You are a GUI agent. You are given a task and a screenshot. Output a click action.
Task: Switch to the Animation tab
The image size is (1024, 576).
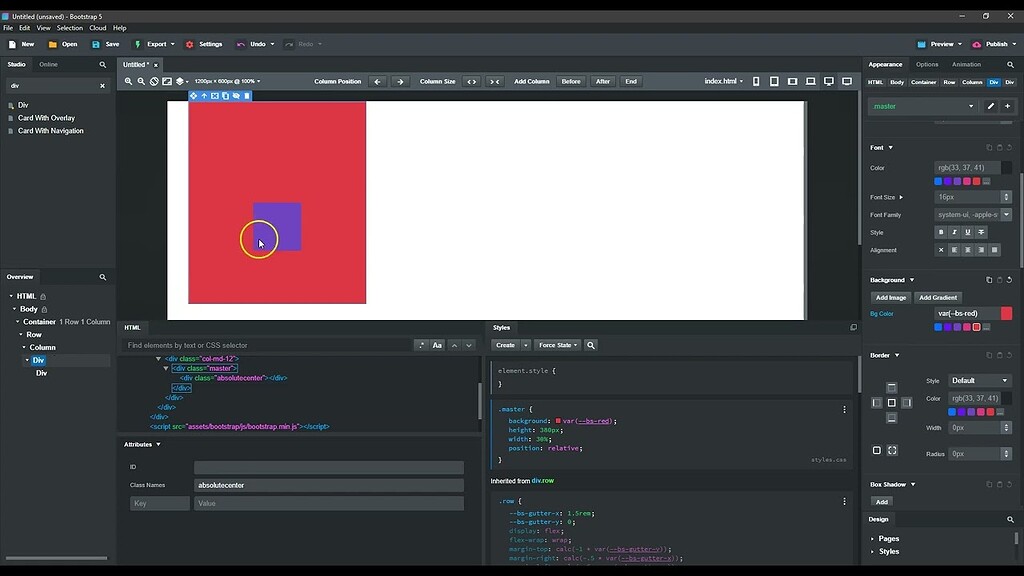(x=966, y=65)
